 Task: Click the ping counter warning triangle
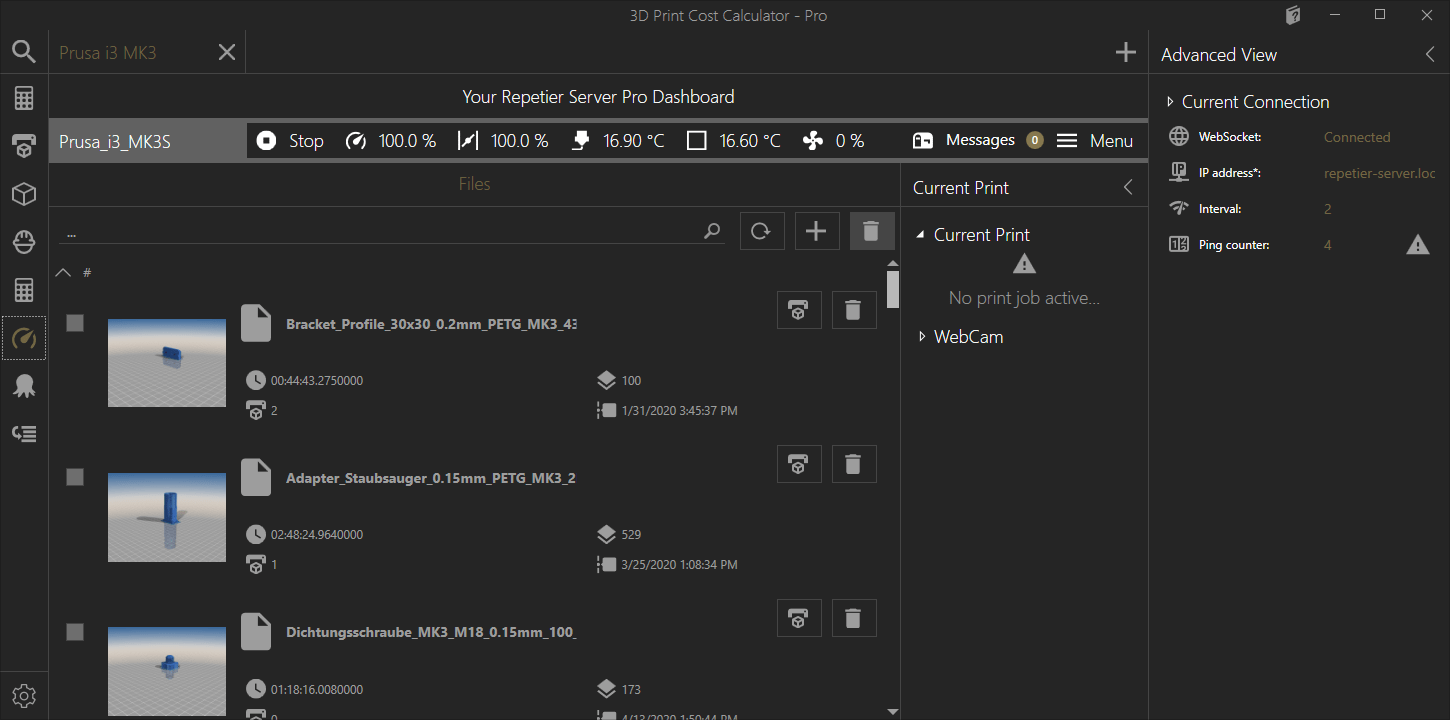coord(1418,245)
